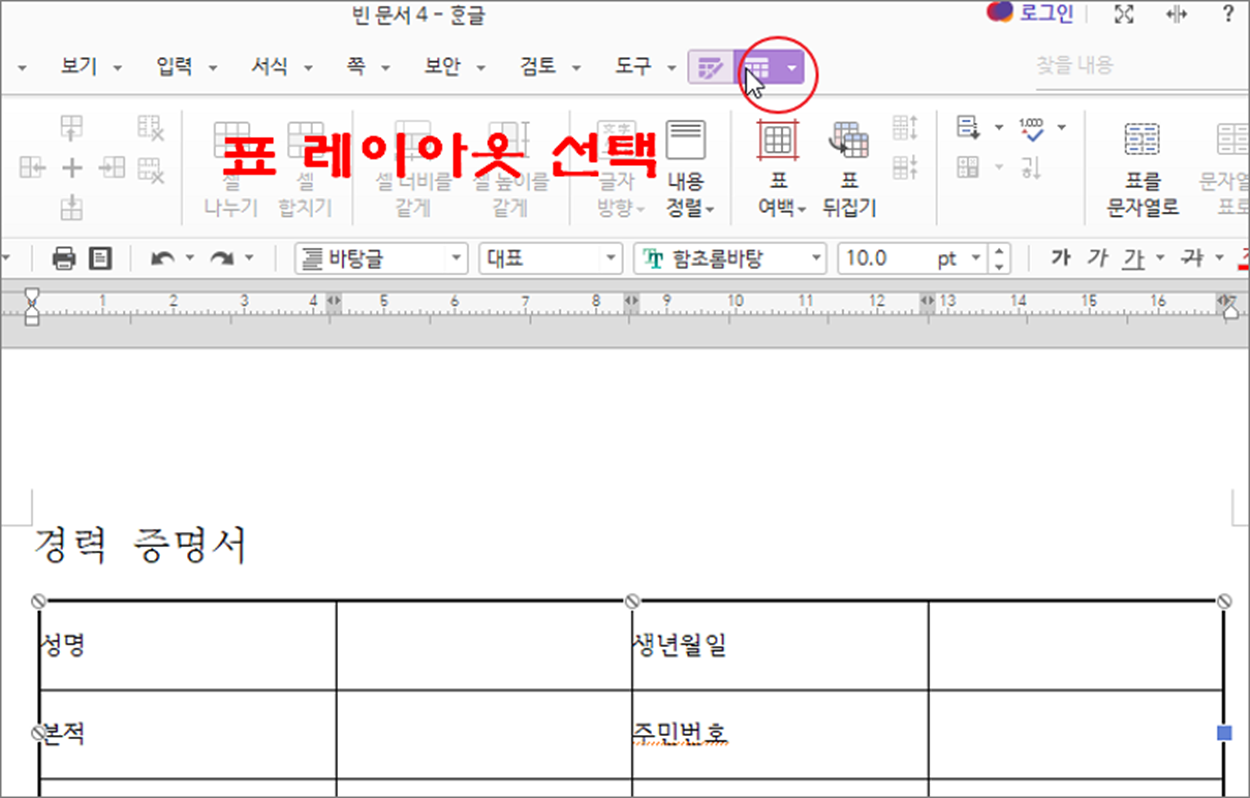The height and width of the screenshot is (798, 1250).
Task: Click the undo arrow icon
Action: [163, 259]
